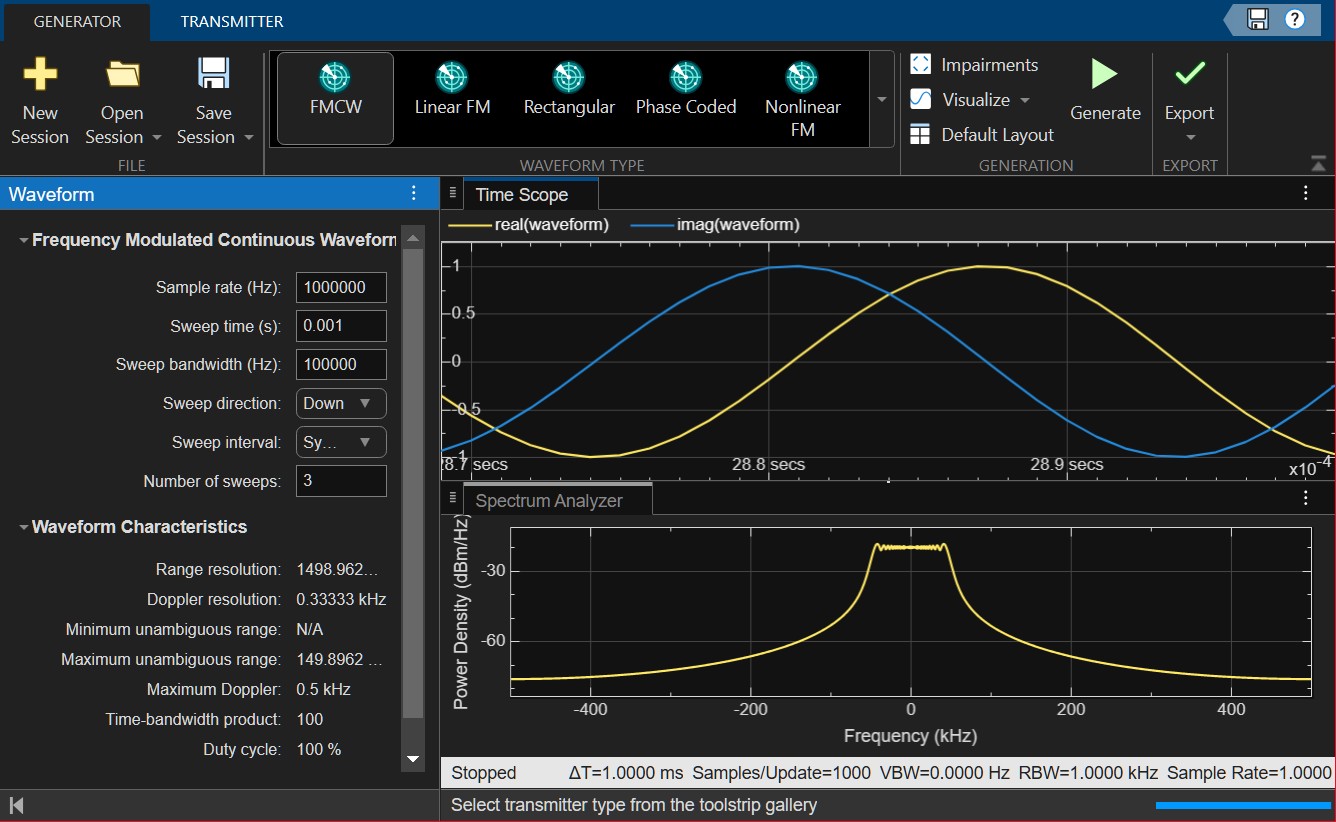Switch to the Spectrum Analyzer tab
The width and height of the screenshot is (1336, 822).
[x=549, y=501]
